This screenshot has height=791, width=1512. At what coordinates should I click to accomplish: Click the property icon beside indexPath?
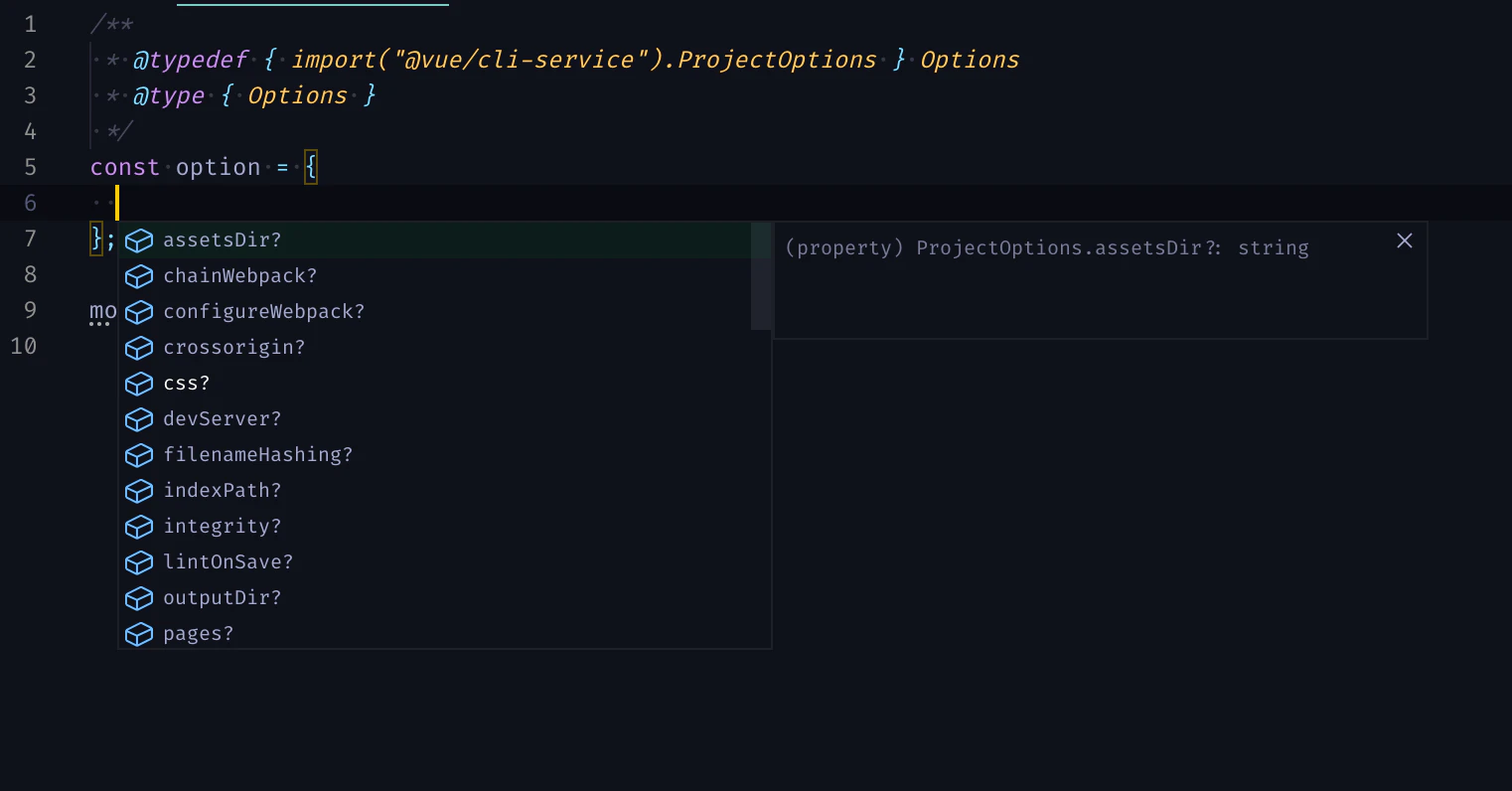pos(139,491)
